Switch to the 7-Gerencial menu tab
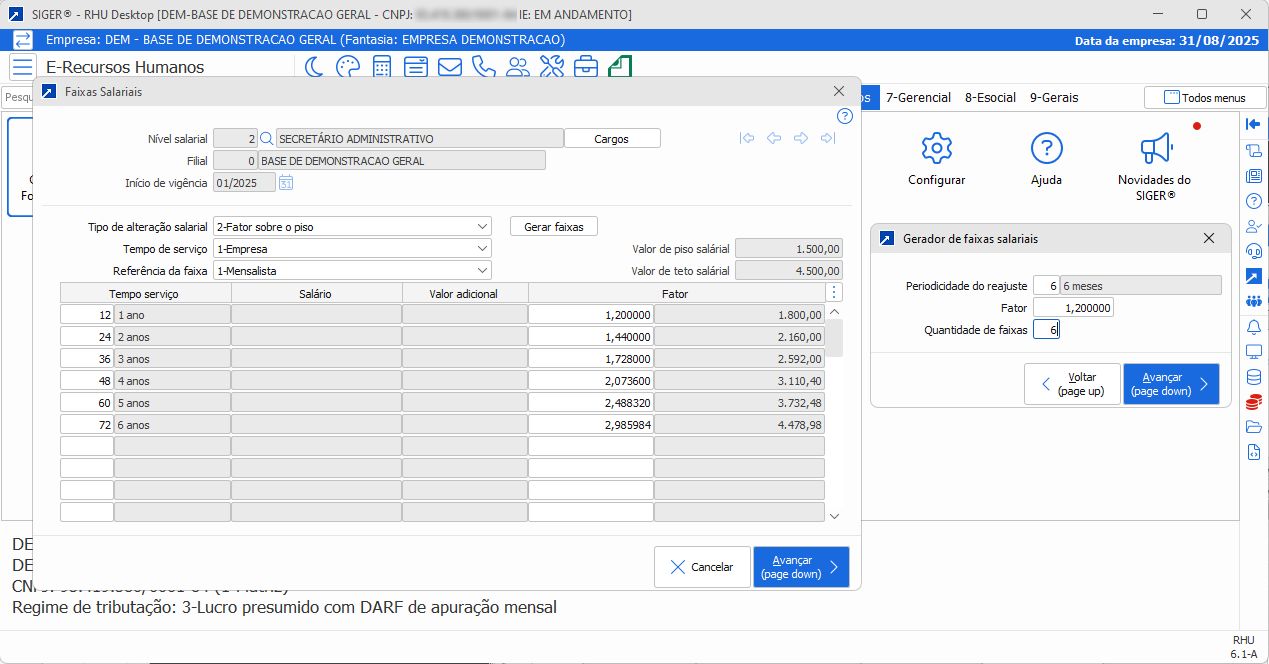 click(x=918, y=98)
